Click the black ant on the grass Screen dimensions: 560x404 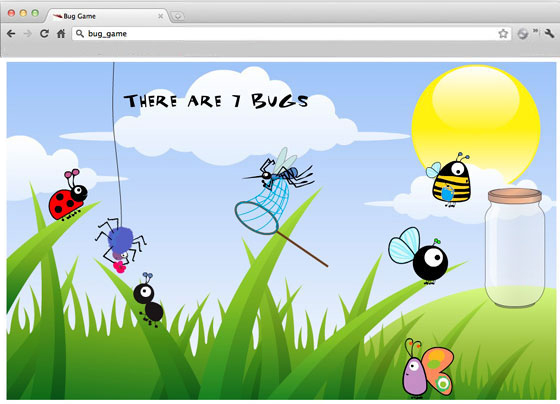[x=148, y=300]
